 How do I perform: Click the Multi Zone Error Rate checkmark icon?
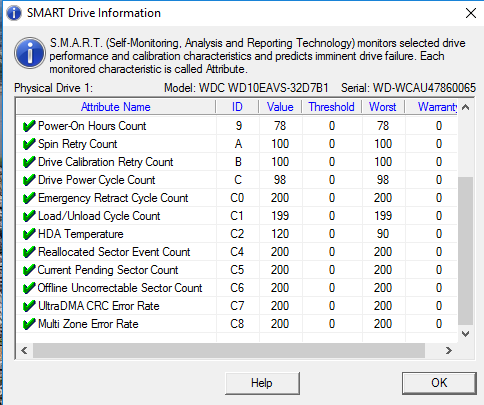coord(29,324)
